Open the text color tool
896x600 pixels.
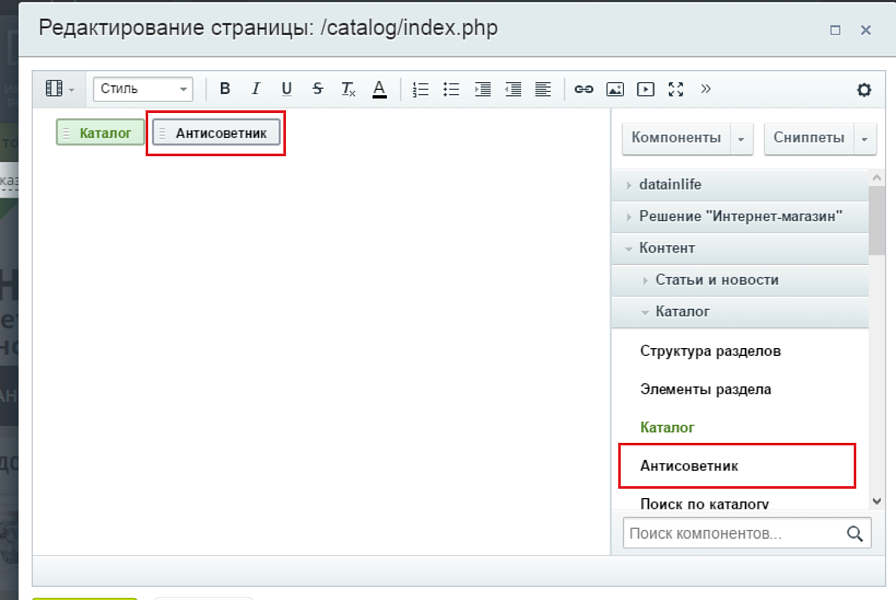[x=379, y=89]
